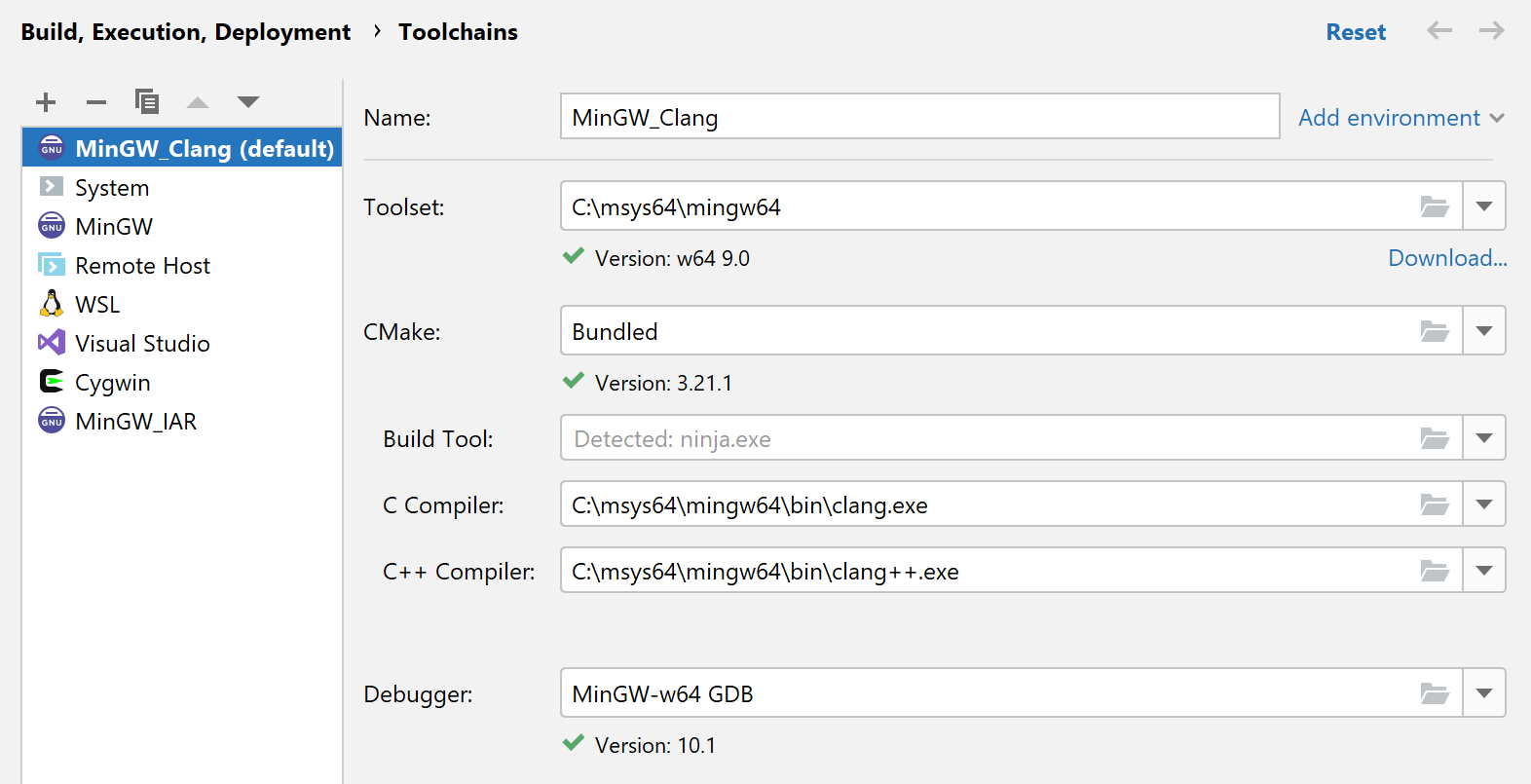Browse for the Debugger executable

(x=1434, y=692)
